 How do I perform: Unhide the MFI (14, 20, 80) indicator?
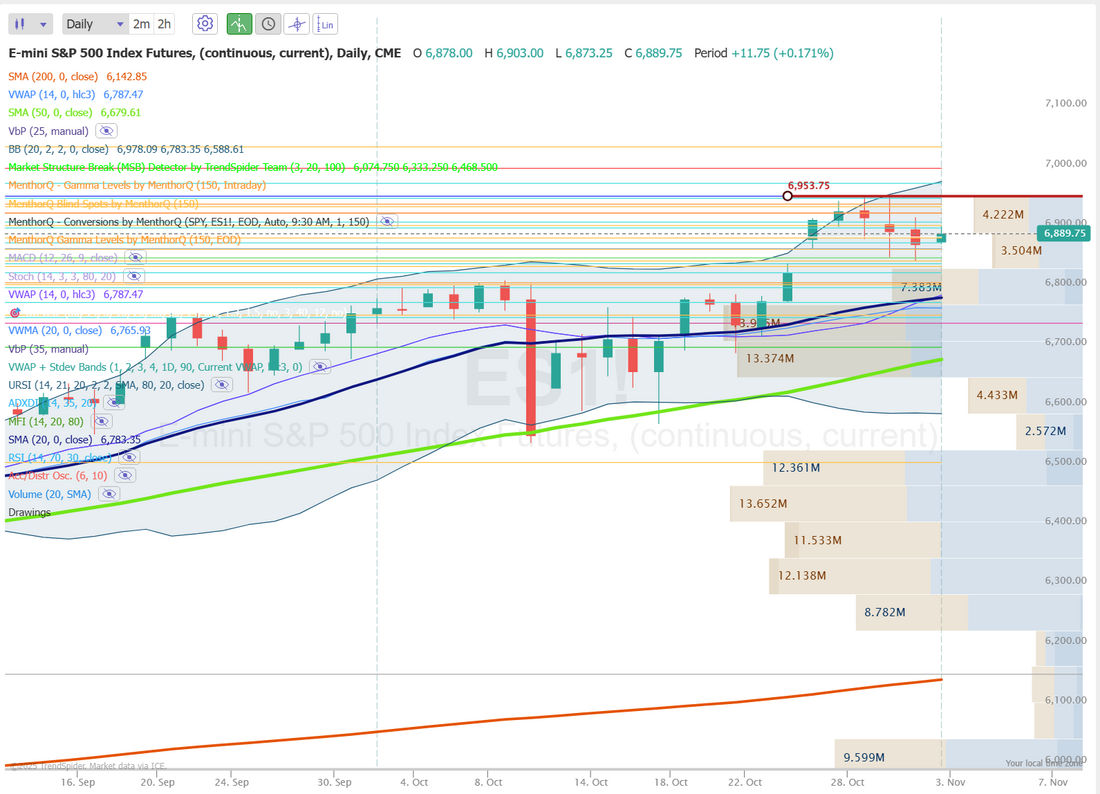(100, 421)
